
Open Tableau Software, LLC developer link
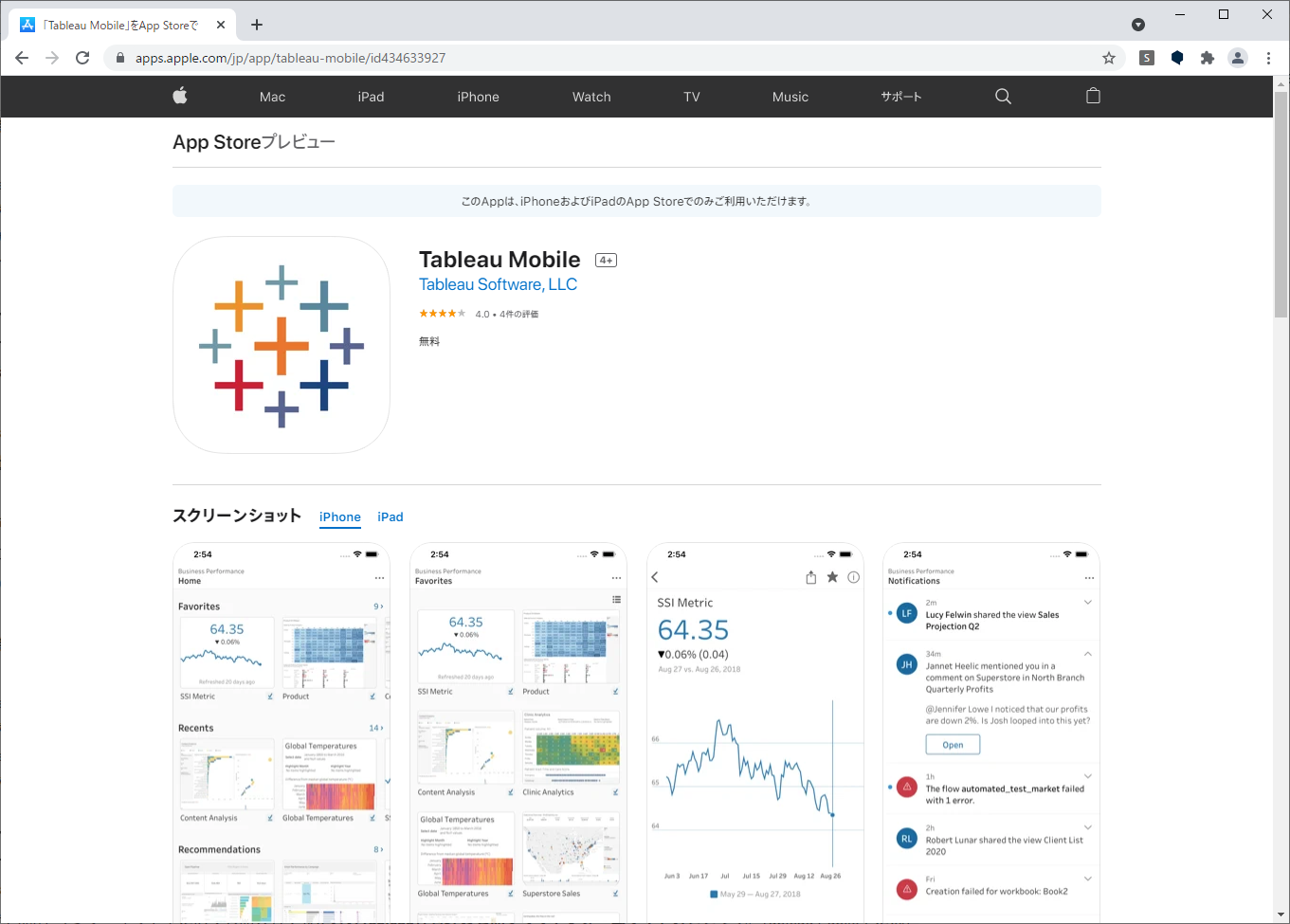pos(498,284)
